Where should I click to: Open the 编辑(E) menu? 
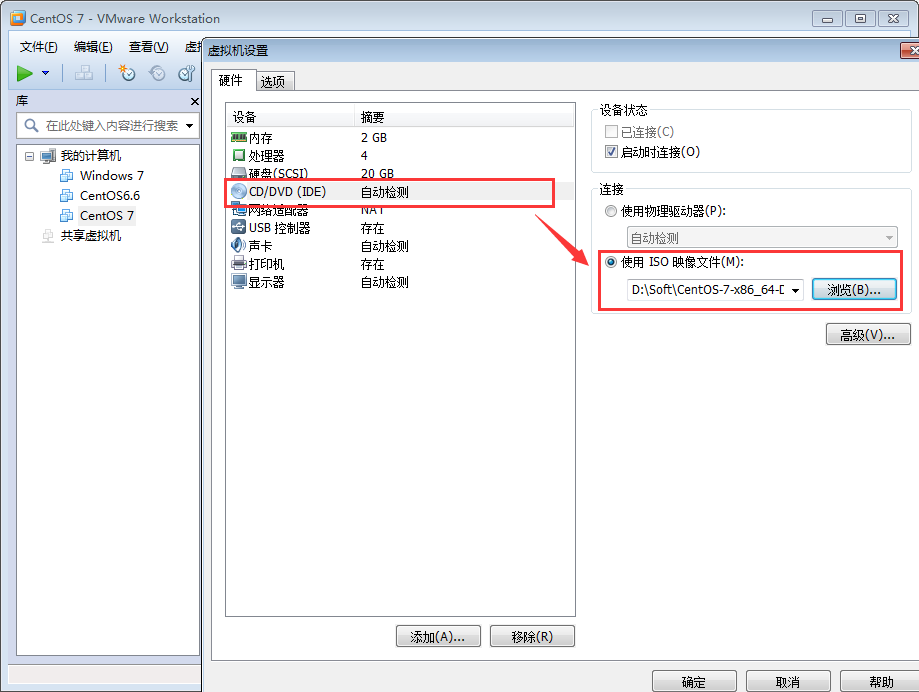[x=93, y=47]
